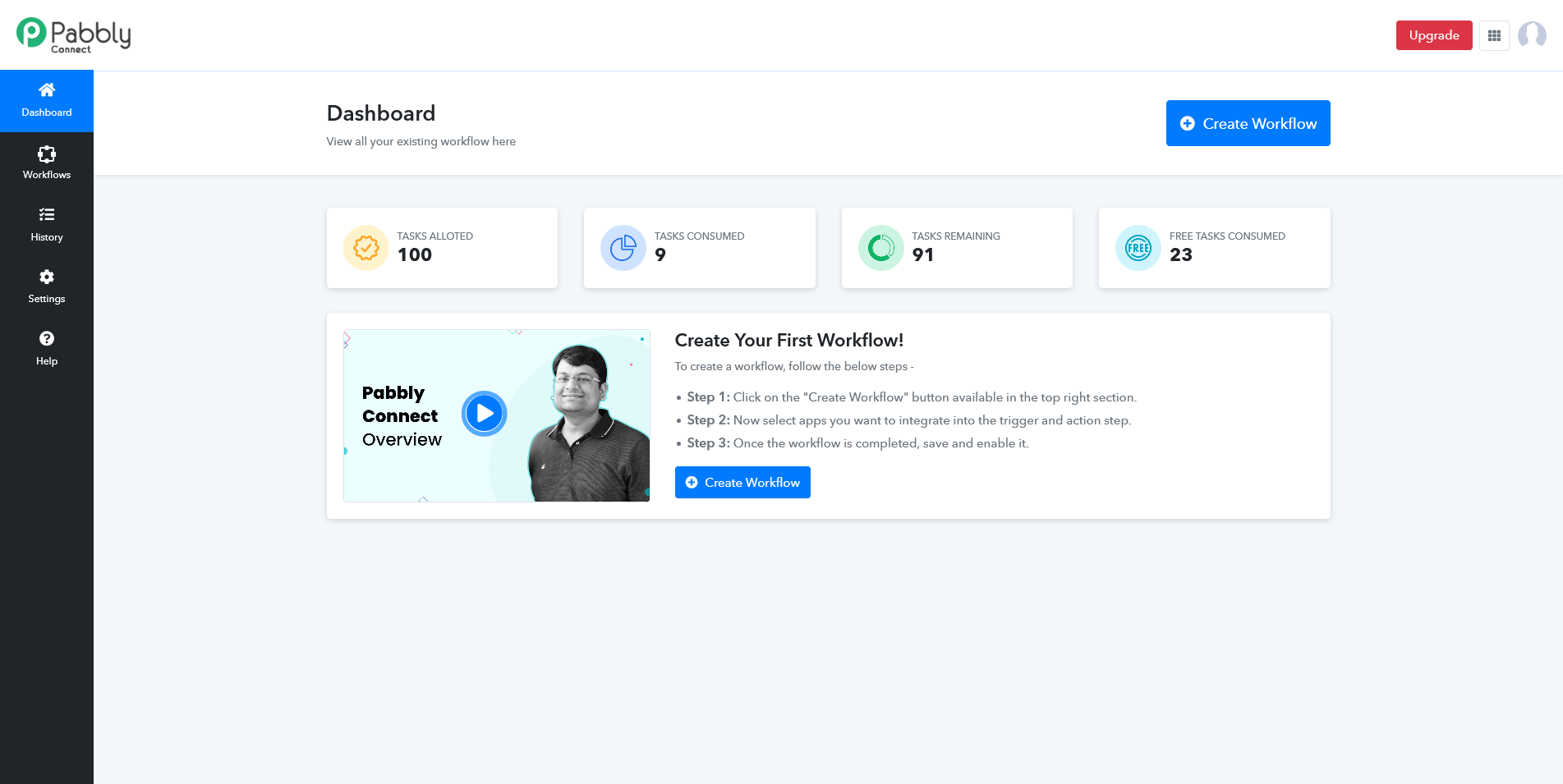Click the Tasks Consumed pie icon
1563x784 pixels.
pos(623,248)
